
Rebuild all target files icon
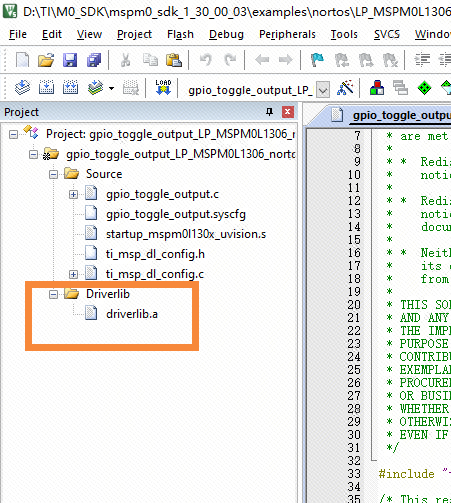pos(70,88)
